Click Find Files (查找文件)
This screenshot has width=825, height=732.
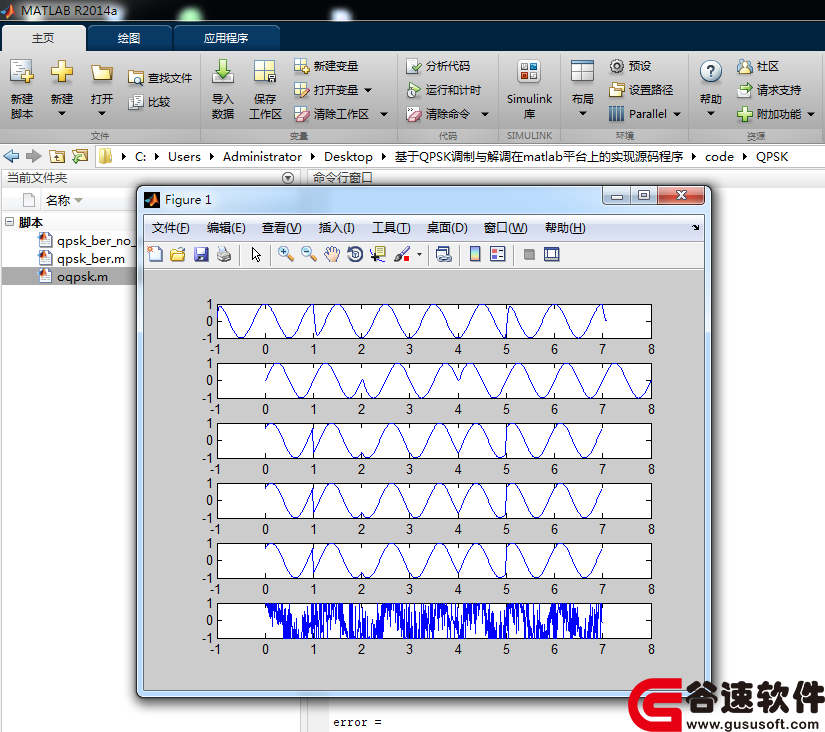[x=160, y=78]
